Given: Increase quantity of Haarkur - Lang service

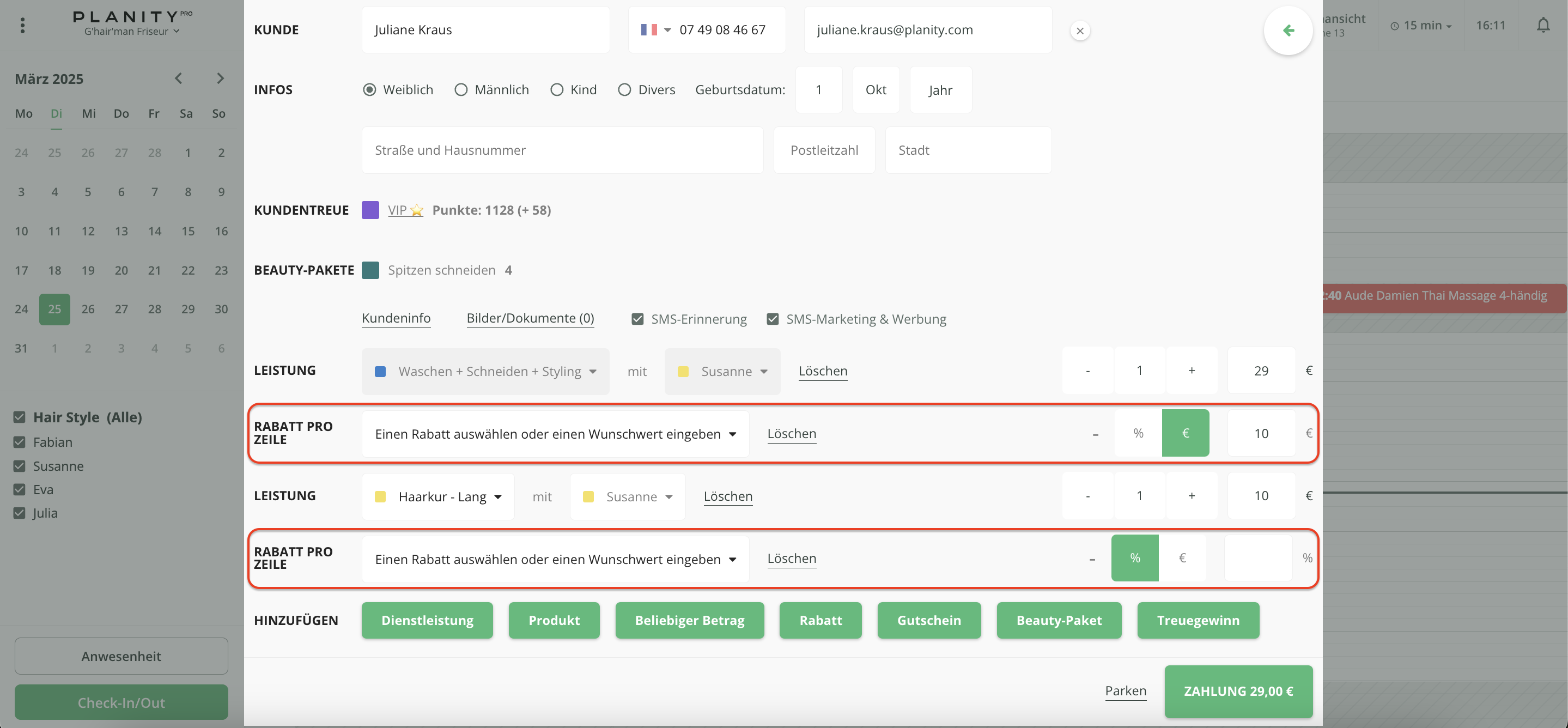Looking at the screenshot, I should (x=1191, y=496).
